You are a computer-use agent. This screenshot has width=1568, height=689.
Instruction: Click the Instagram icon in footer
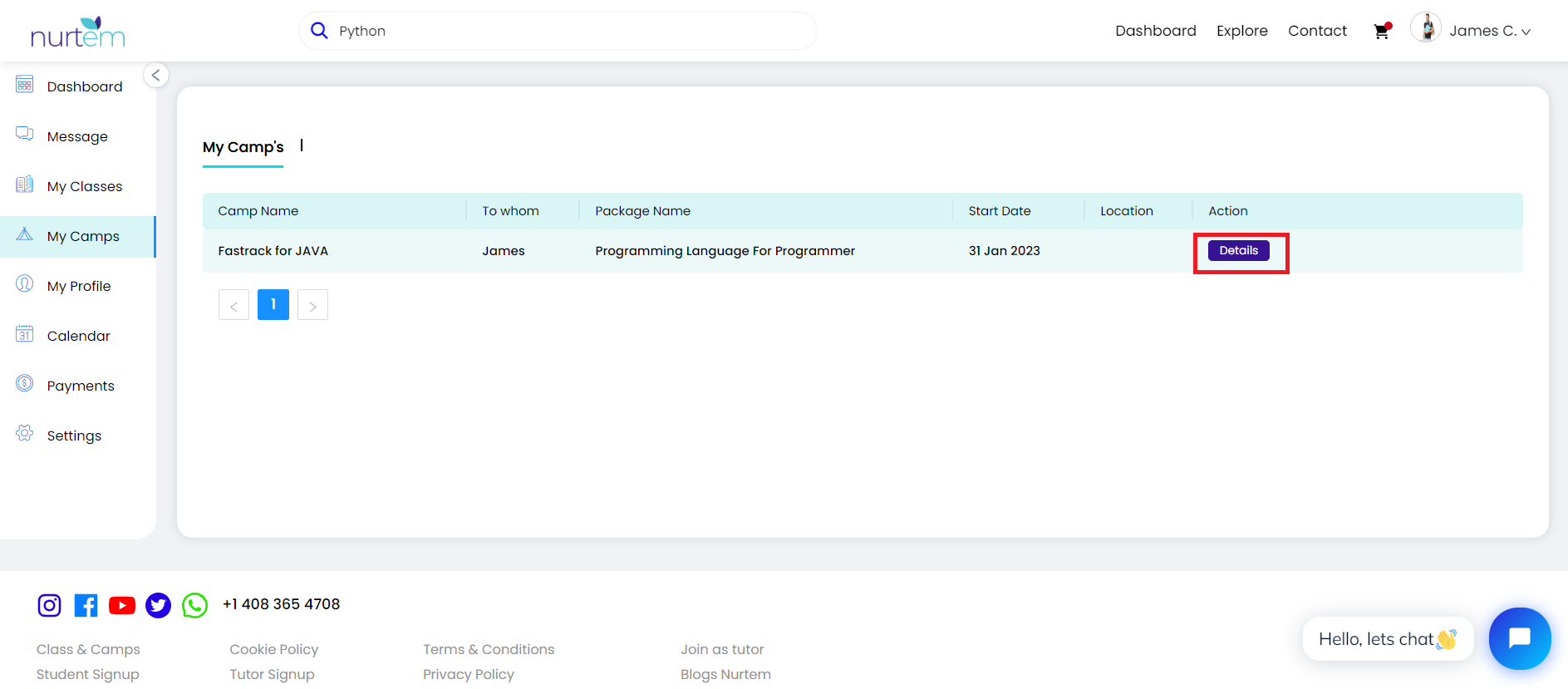coord(50,605)
